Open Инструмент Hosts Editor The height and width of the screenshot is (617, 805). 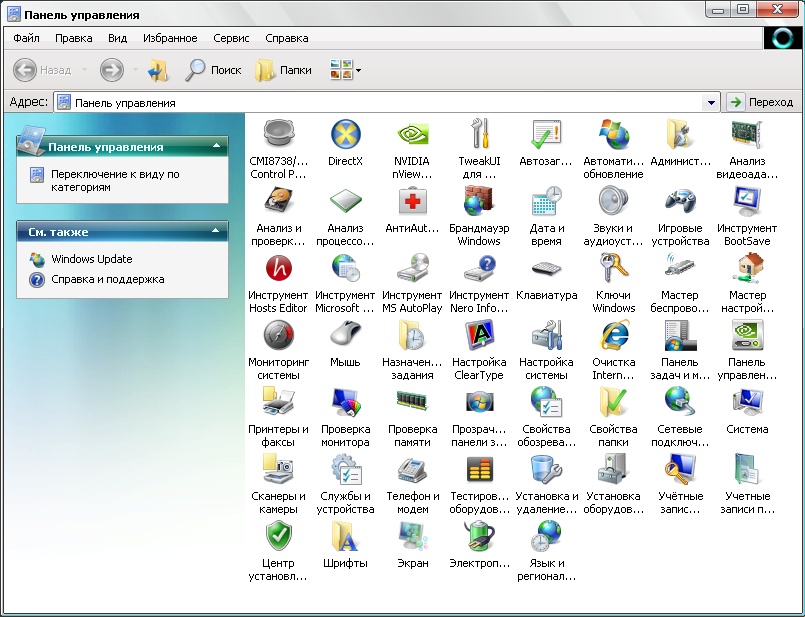click(278, 283)
